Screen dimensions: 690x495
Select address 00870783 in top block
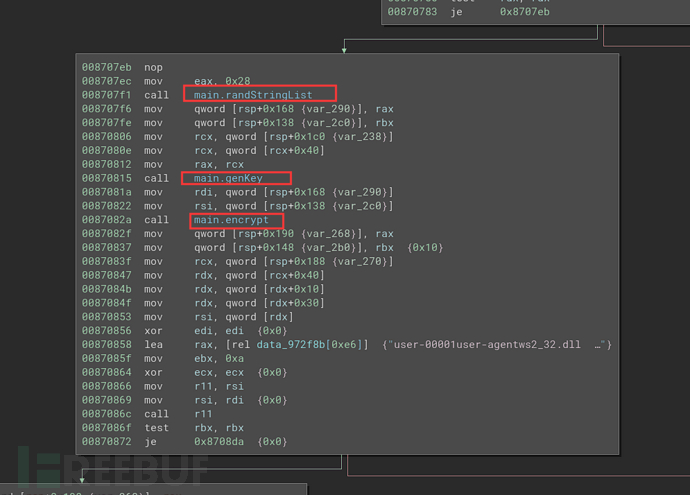point(412,12)
